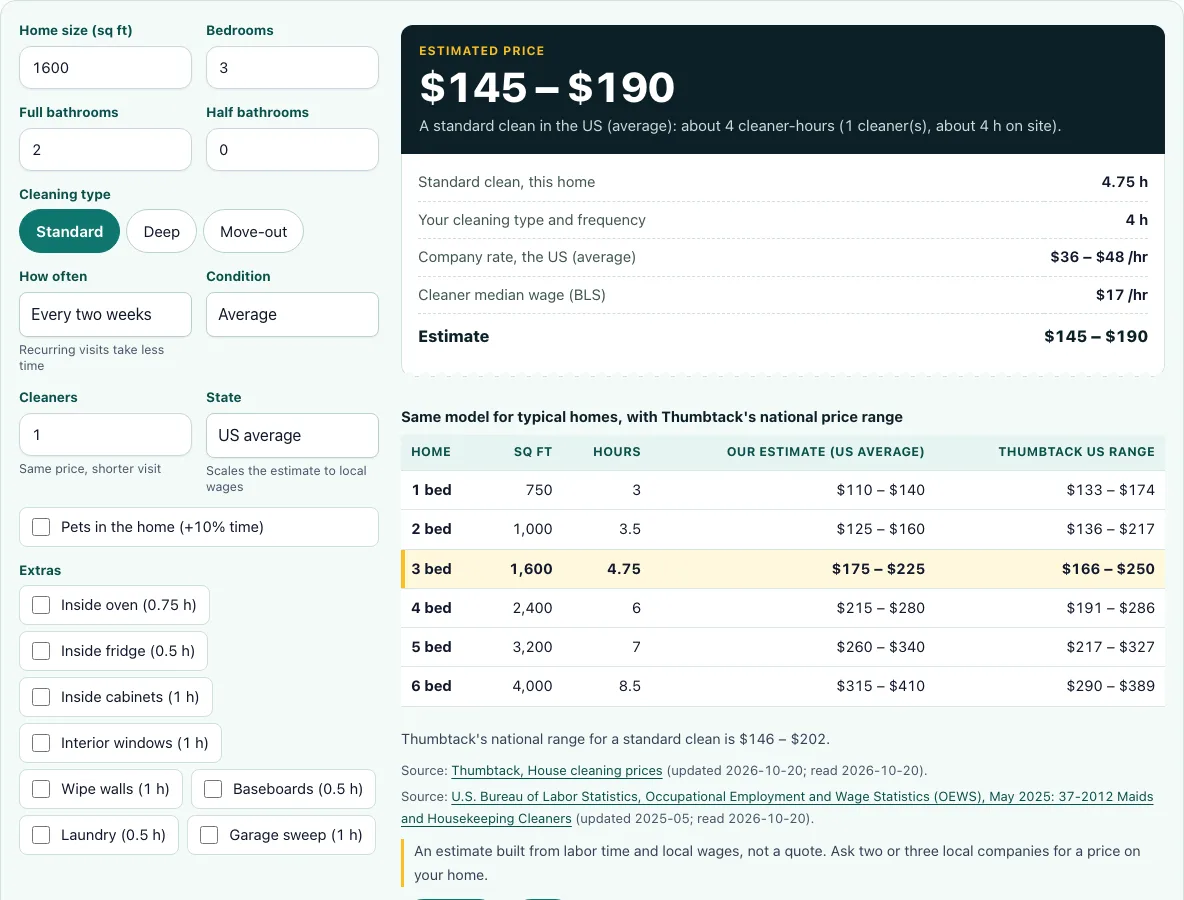Focus the Home size field
This screenshot has width=1184, height=900.
[105, 68]
